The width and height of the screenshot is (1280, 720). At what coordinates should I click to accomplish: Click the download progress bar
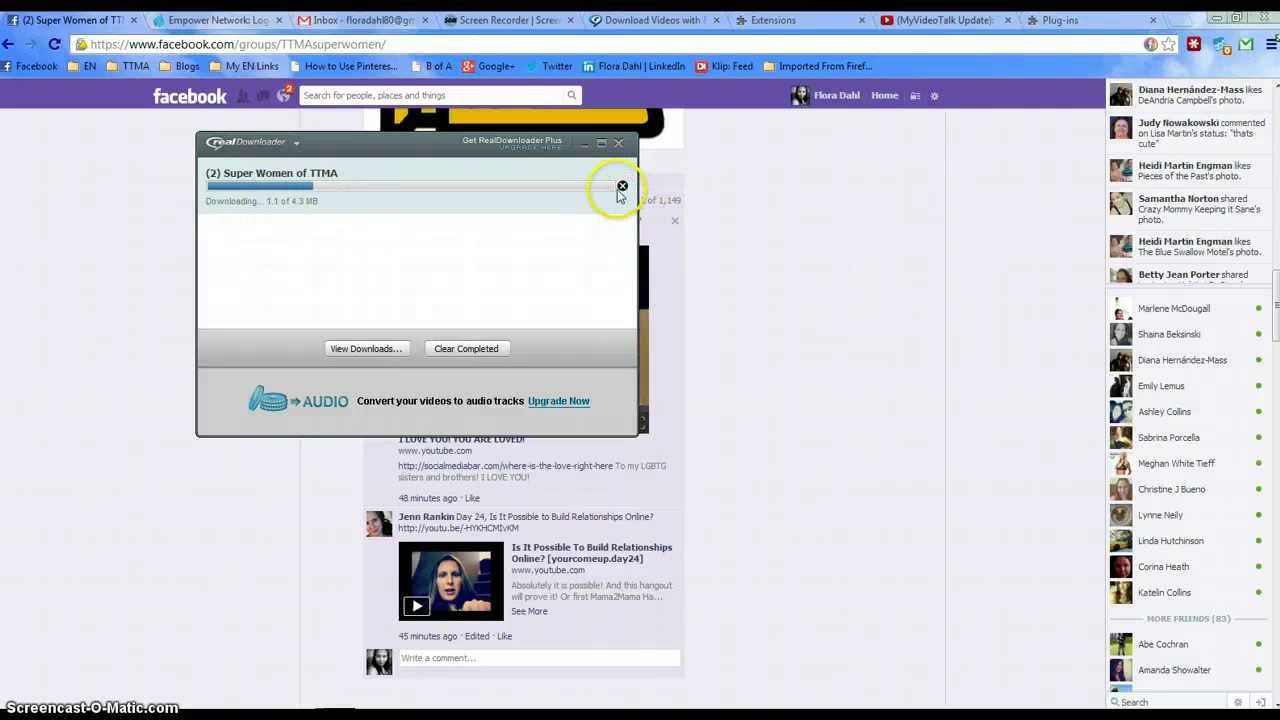(x=410, y=186)
